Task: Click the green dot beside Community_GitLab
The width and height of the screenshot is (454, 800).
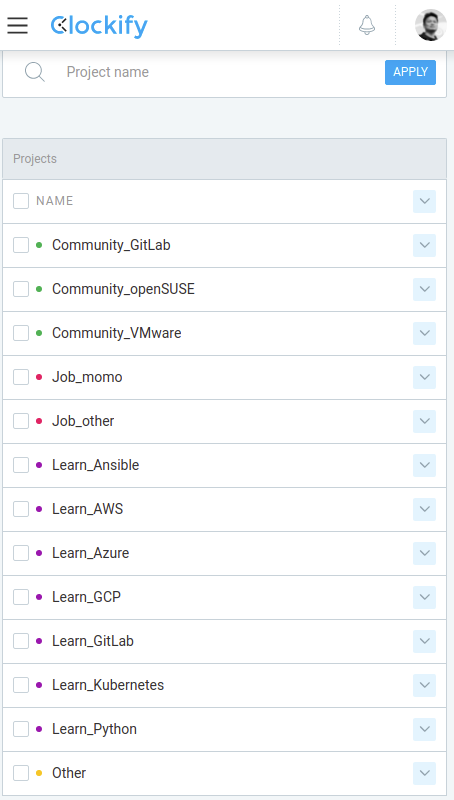Action: pos(39,245)
